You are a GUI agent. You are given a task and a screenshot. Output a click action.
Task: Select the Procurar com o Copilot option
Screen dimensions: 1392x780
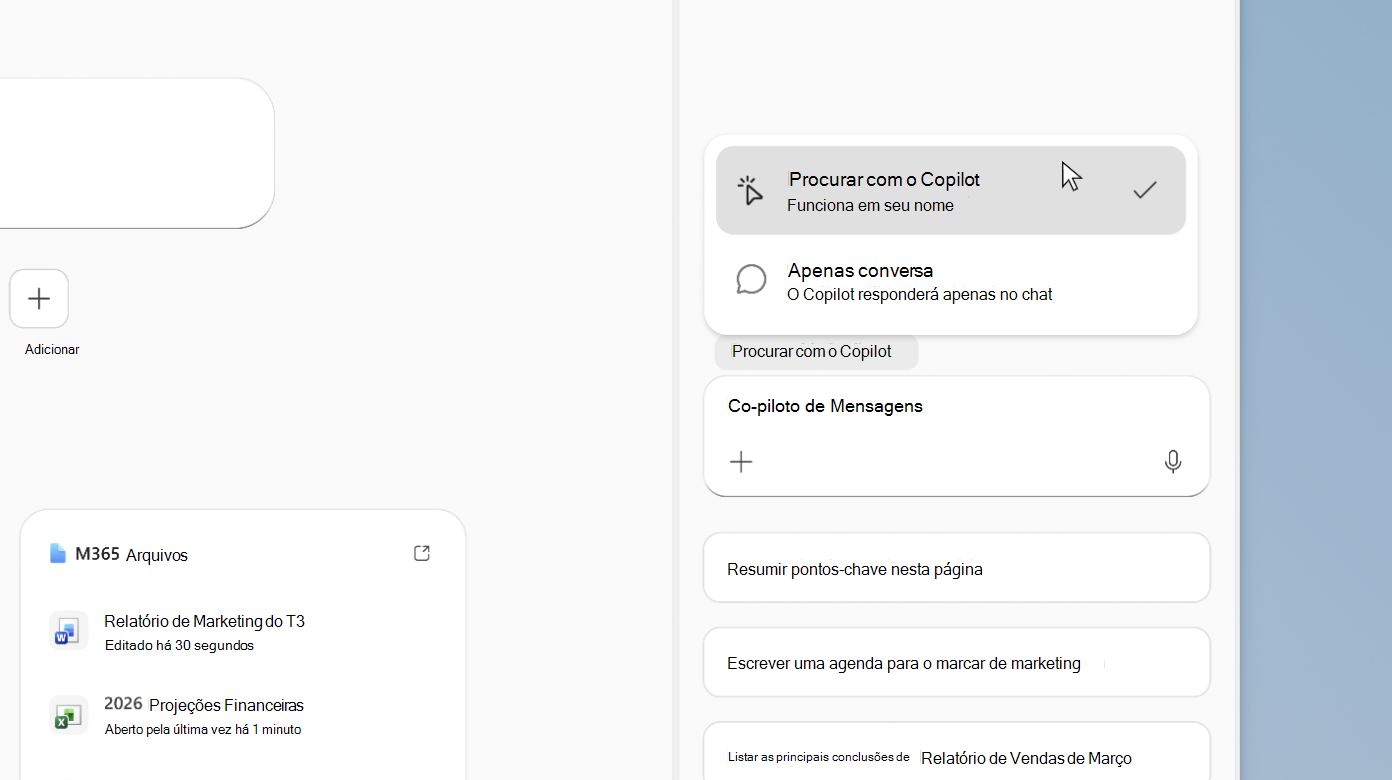pos(950,190)
